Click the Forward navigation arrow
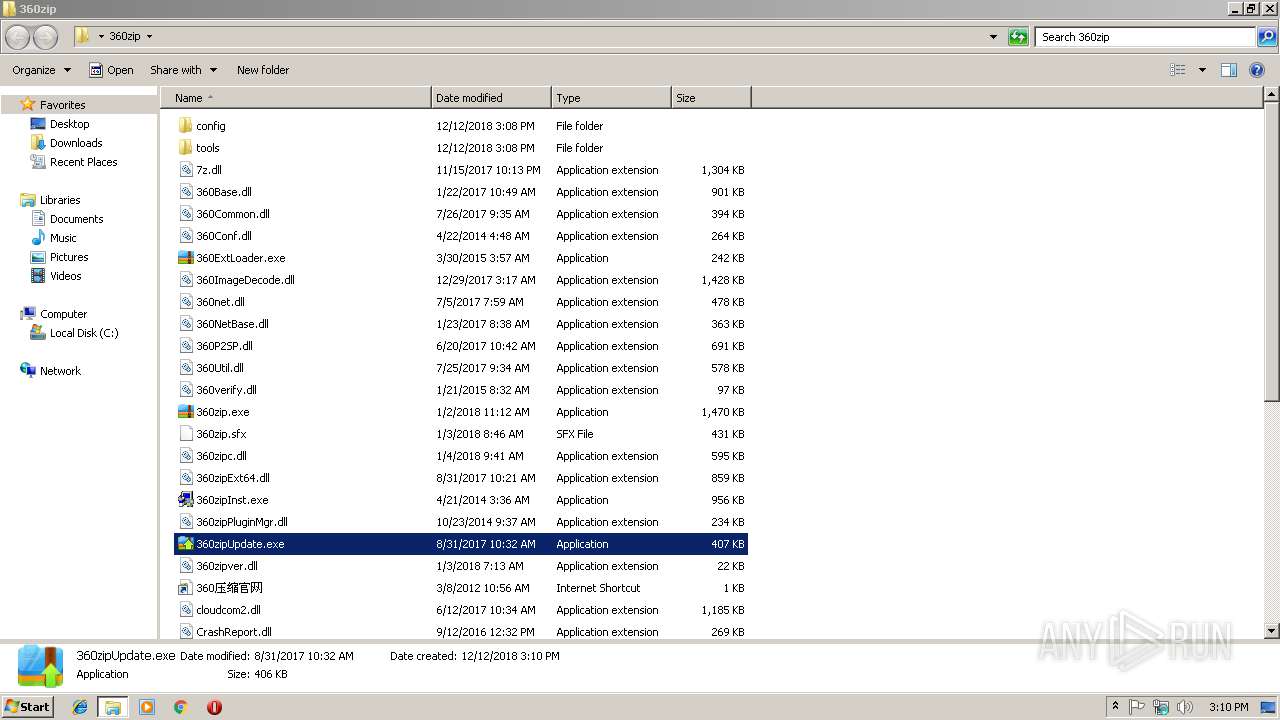This screenshot has width=1280, height=720. pyautogui.click(x=45, y=37)
